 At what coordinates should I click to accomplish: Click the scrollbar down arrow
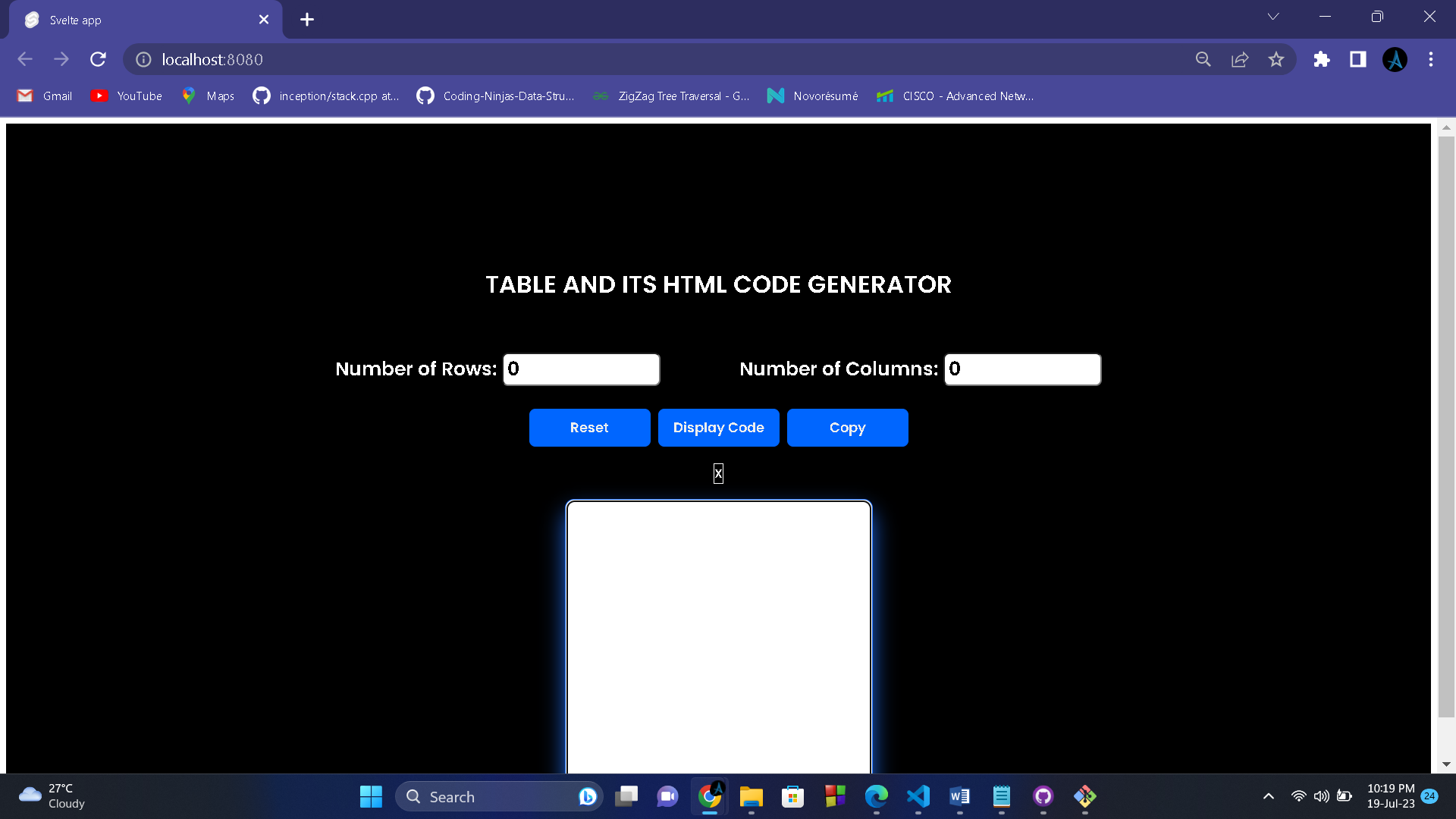[1447, 764]
